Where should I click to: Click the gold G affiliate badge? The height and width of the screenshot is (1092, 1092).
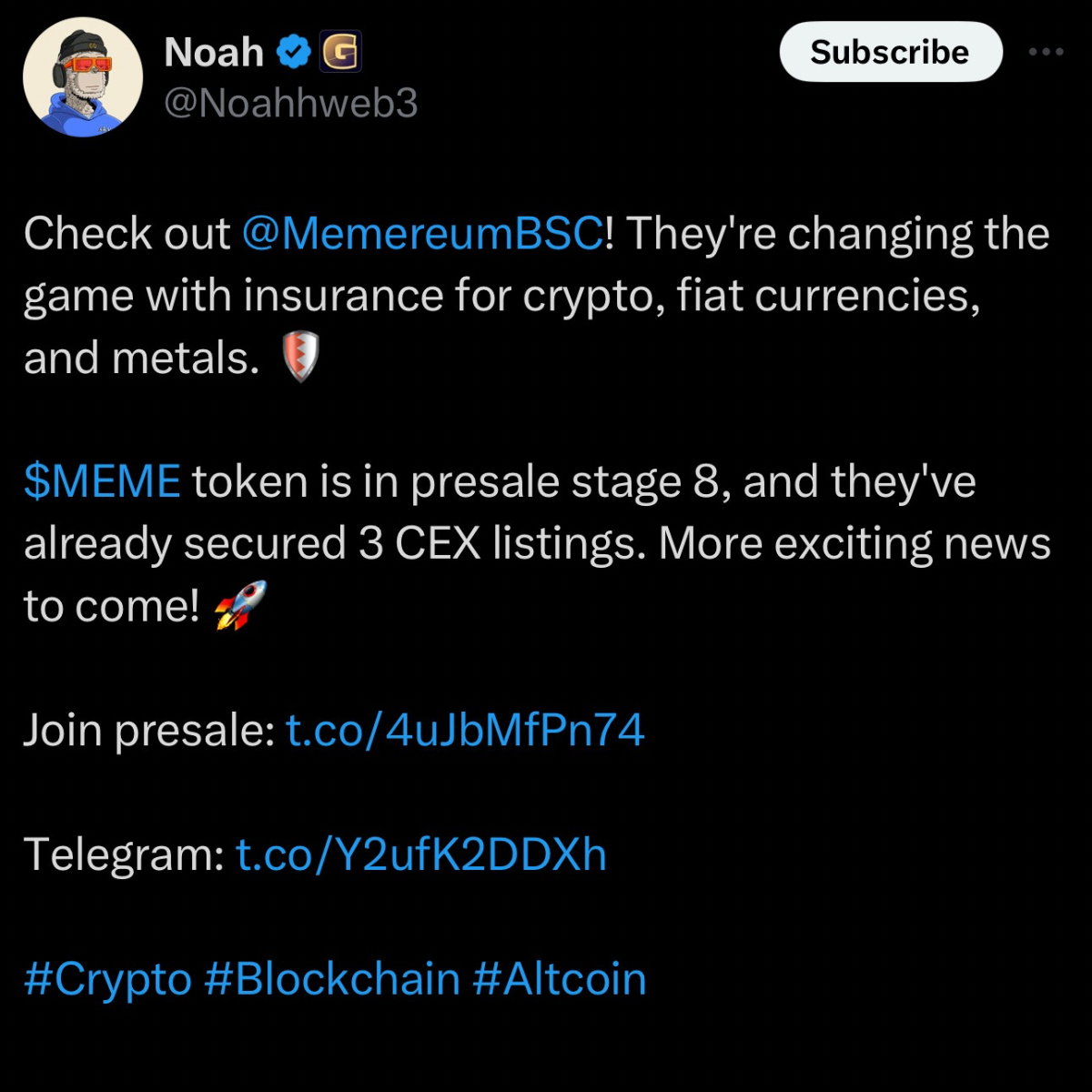point(340,52)
